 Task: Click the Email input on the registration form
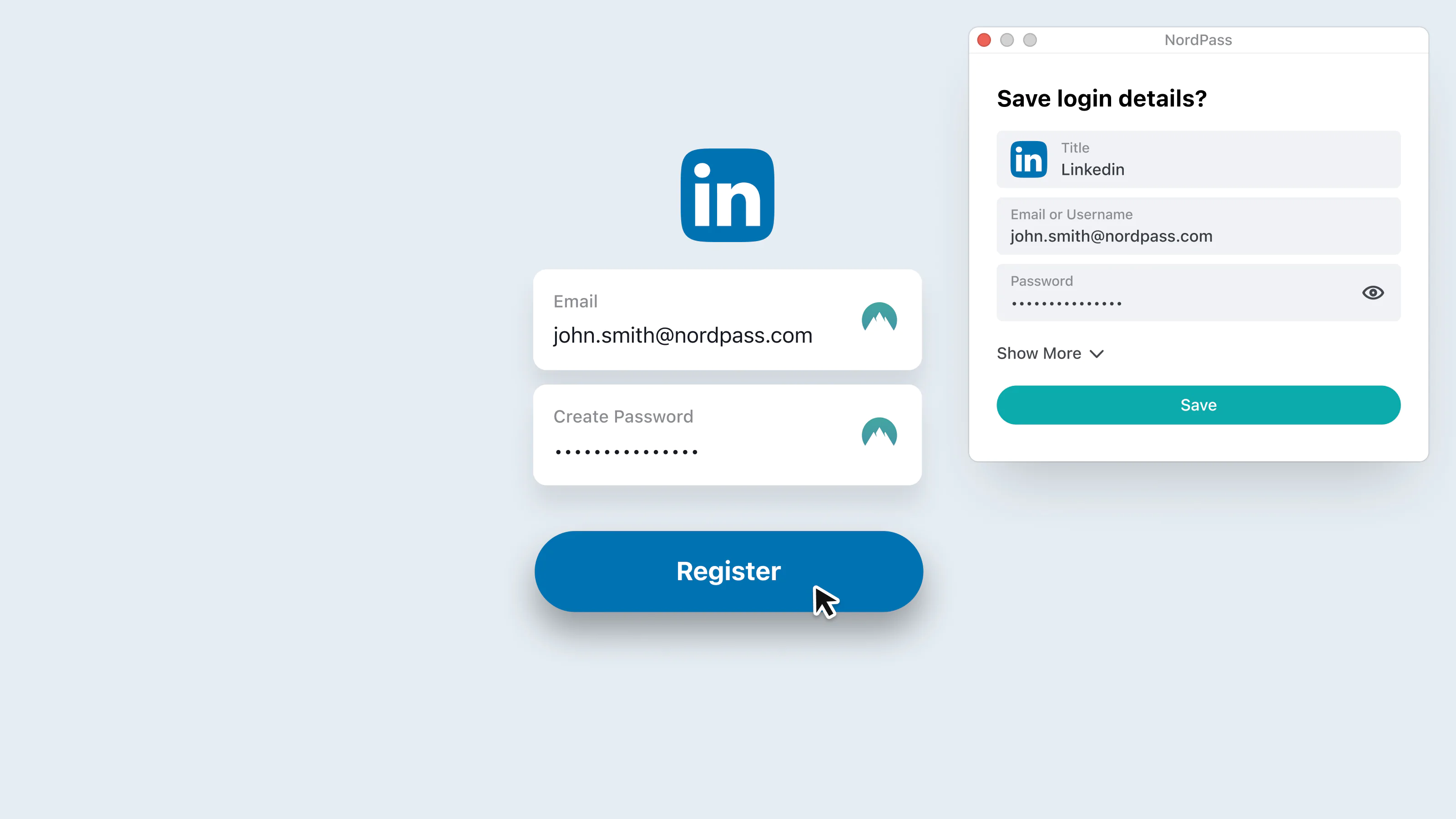coord(728,319)
